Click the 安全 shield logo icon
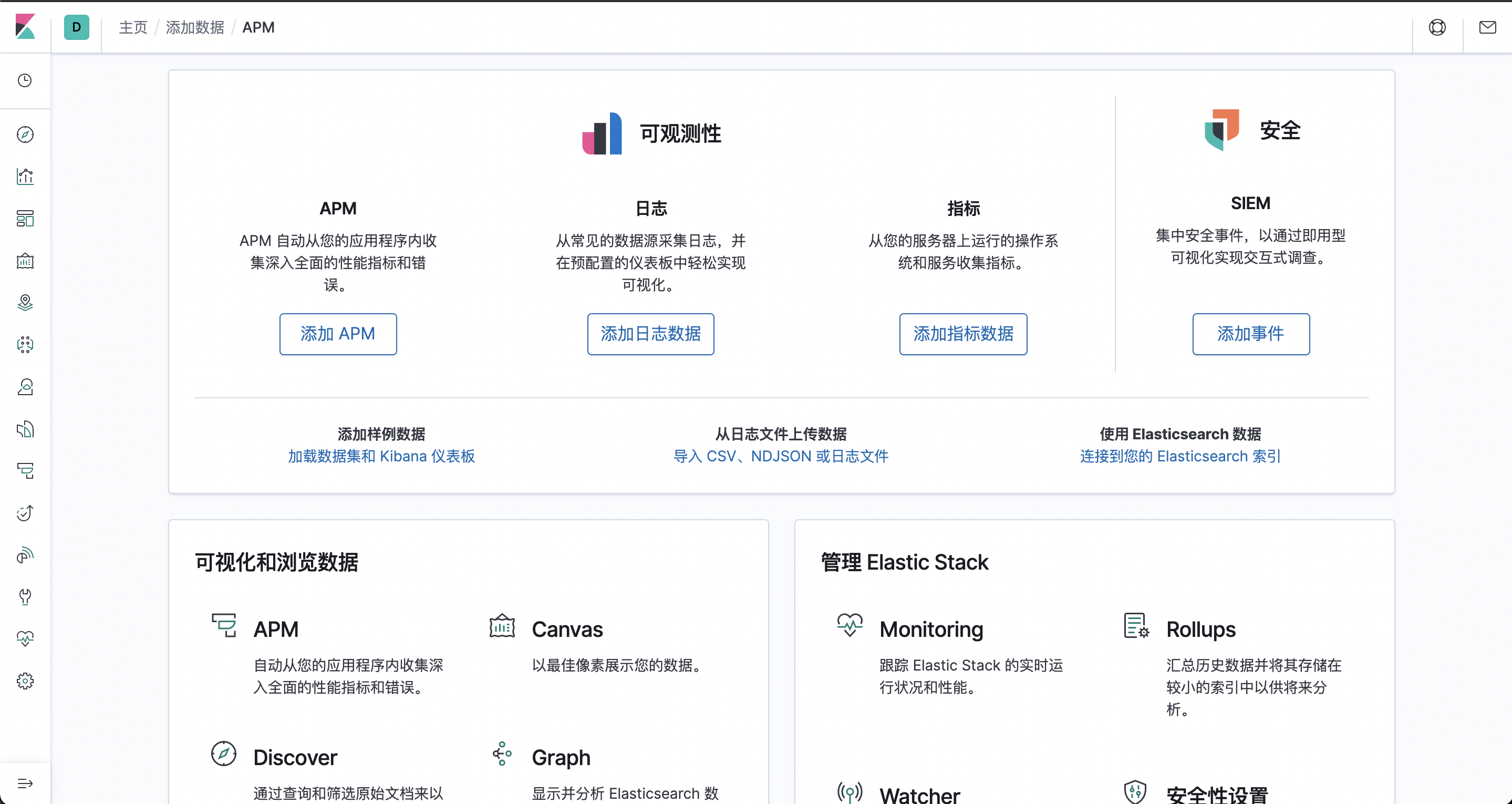1512x804 pixels. click(1221, 130)
